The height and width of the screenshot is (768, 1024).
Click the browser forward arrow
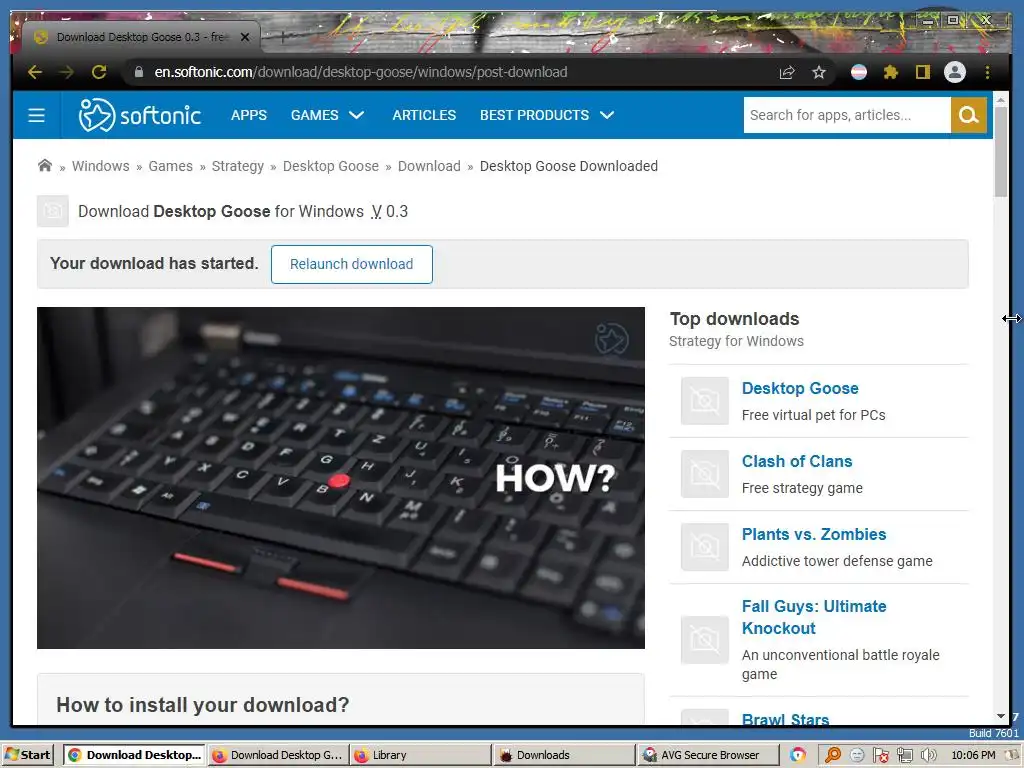[x=67, y=72]
